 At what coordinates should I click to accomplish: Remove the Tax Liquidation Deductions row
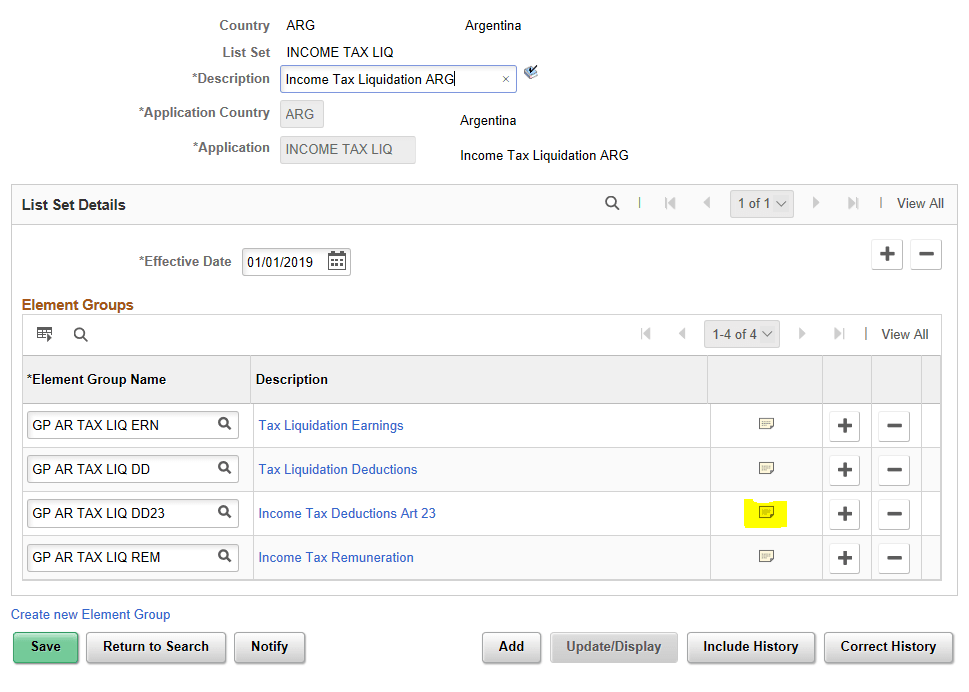pos(894,470)
